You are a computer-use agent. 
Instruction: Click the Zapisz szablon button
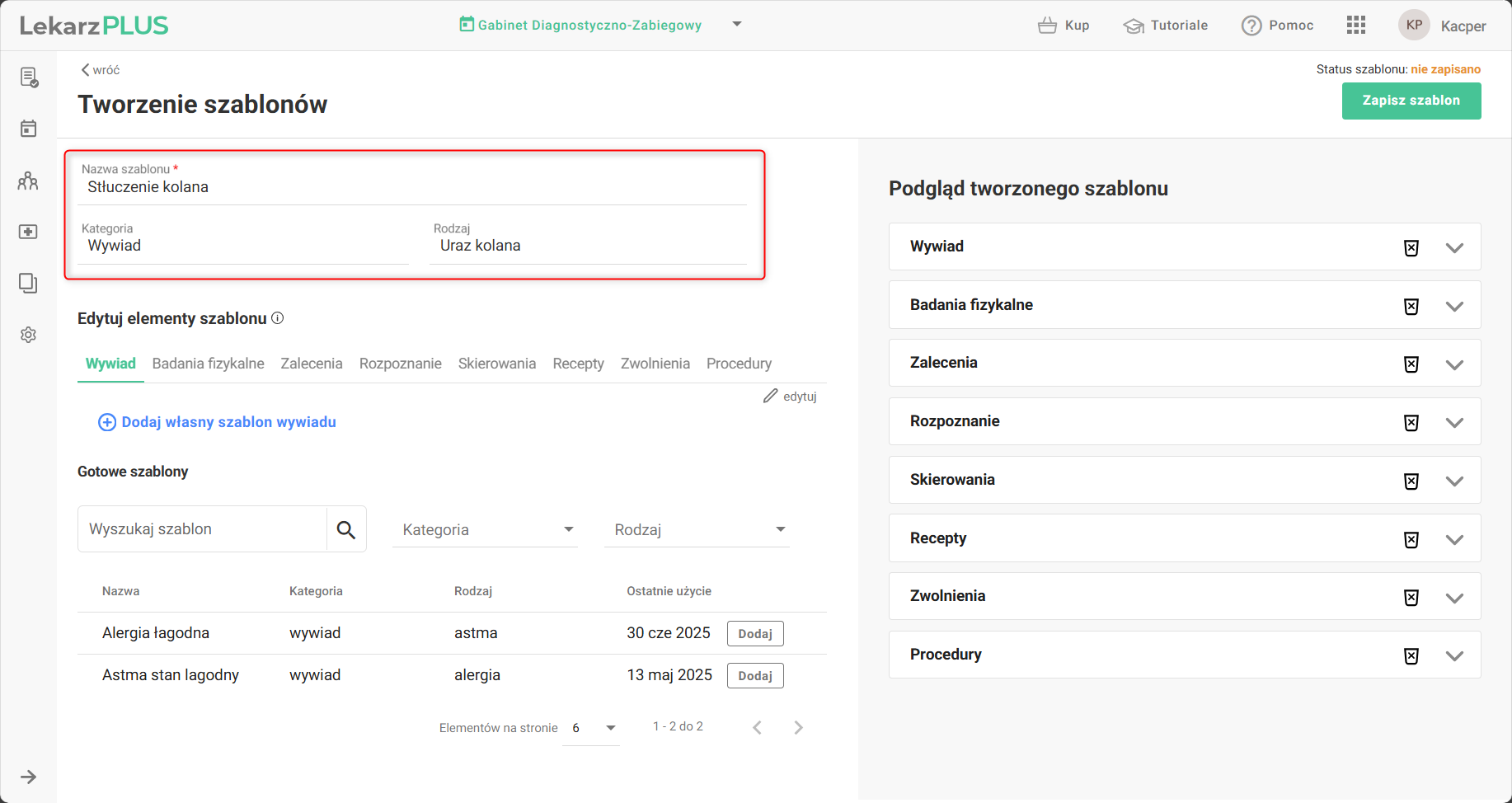pyautogui.click(x=1411, y=101)
